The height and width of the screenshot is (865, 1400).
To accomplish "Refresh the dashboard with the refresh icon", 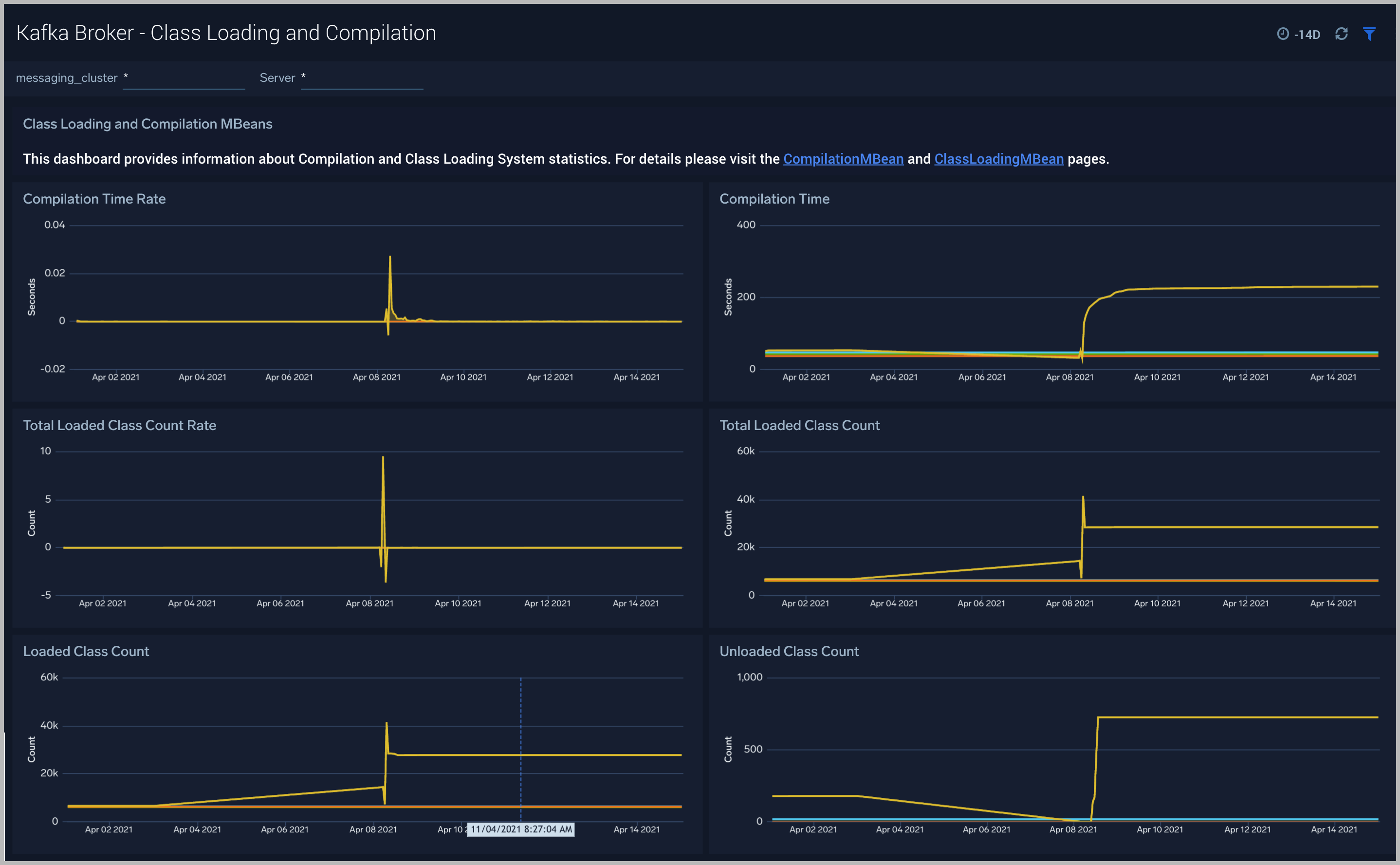I will (x=1341, y=34).
